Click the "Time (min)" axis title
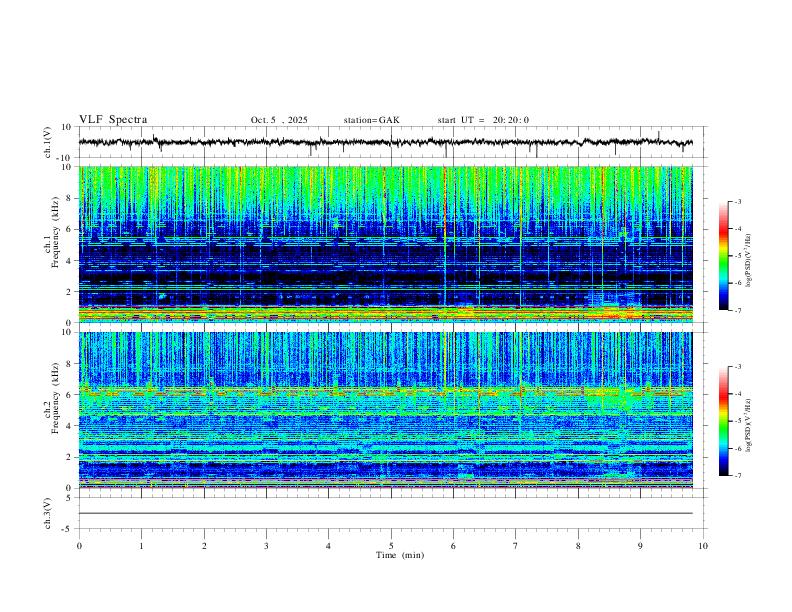Screen dimensions: 792x612 pos(400,555)
